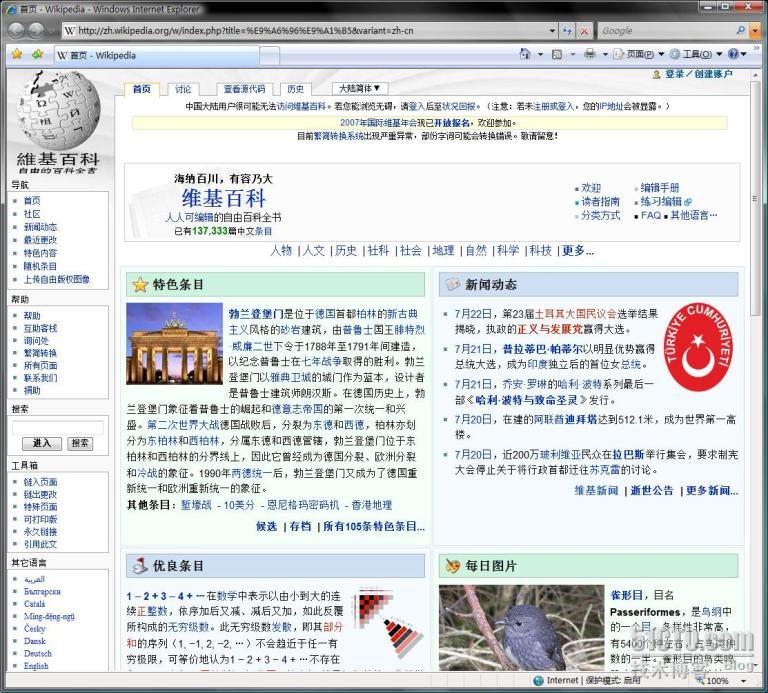Image resolution: width=768 pixels, height=693 pixels.
Task: Open the 编辑手册 link
Action: click(x=660, y=188)
